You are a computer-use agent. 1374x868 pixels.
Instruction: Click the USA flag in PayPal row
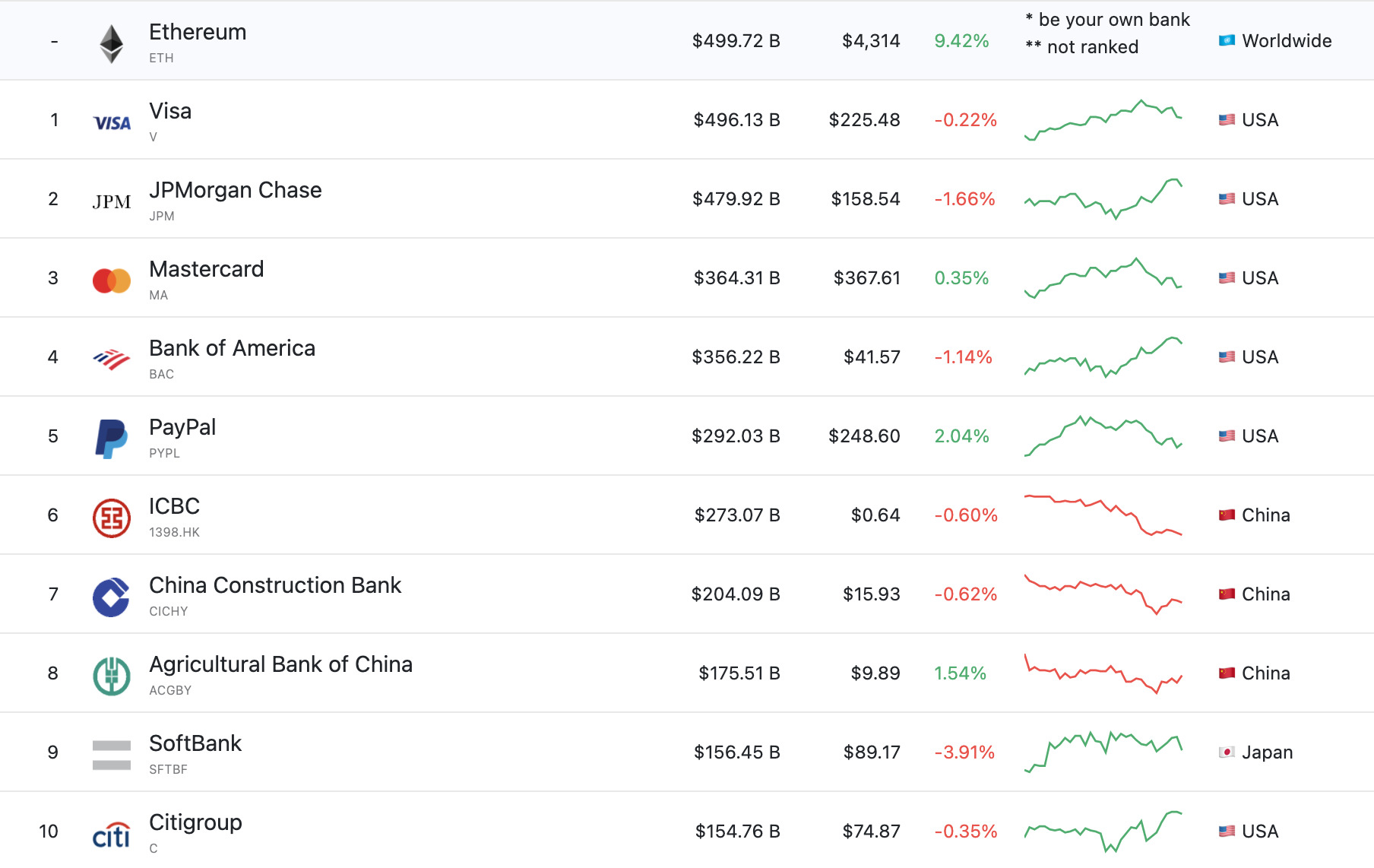(1227, 436)
